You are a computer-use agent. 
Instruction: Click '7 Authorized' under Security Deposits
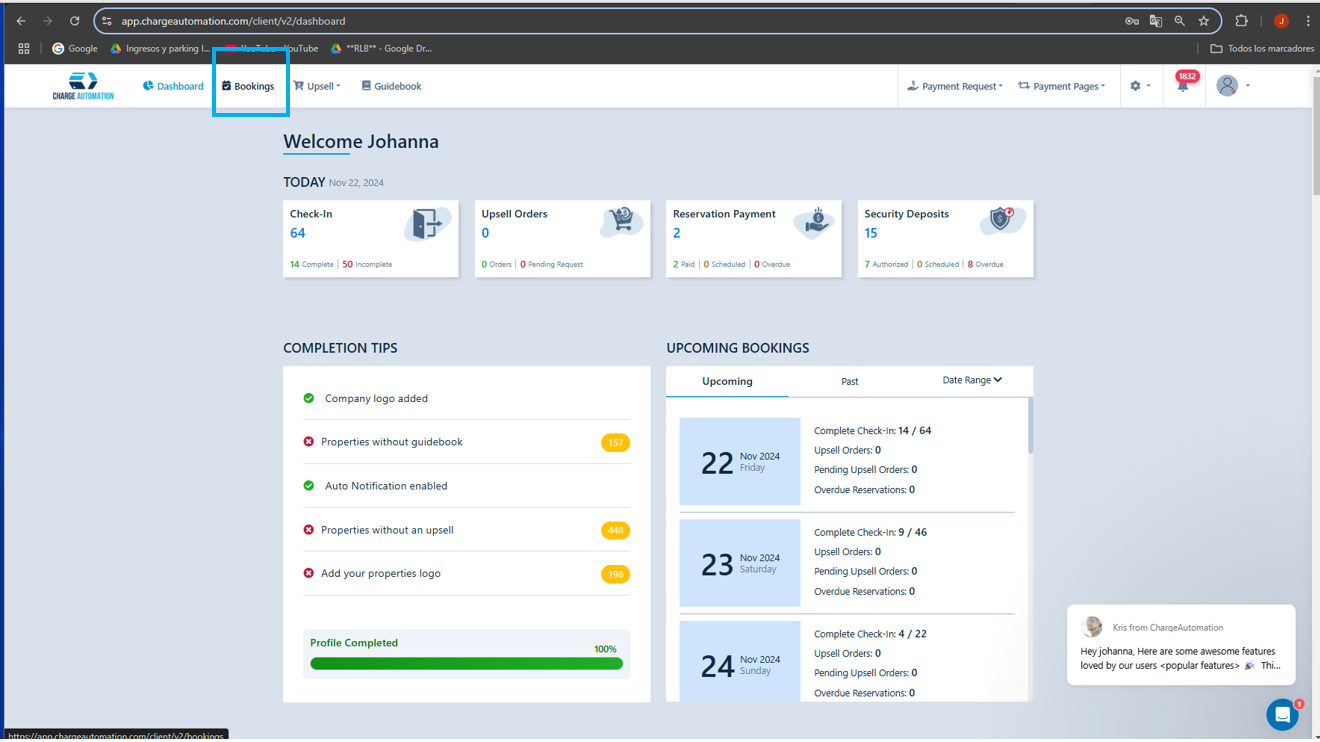[x=886, y=265]
